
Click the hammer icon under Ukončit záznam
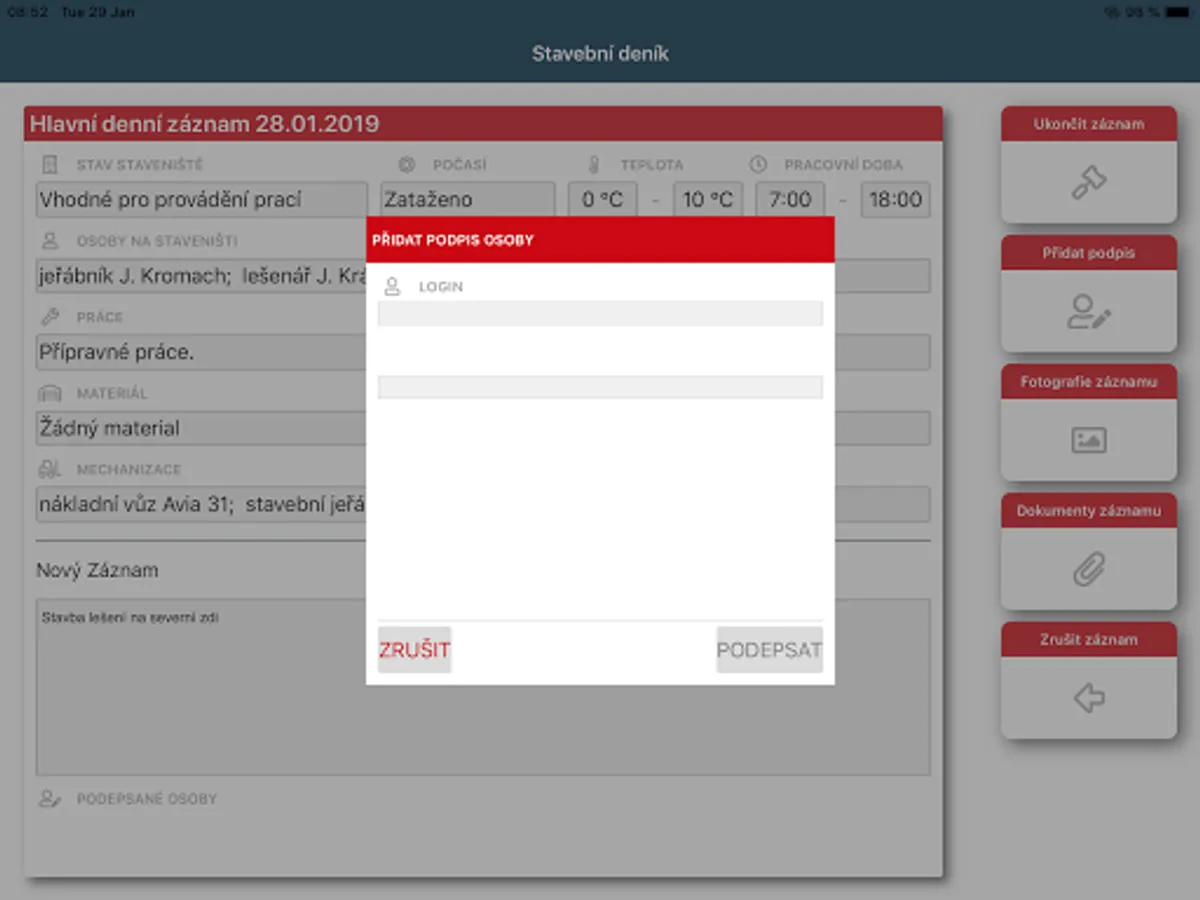(x=1089, y=182)
